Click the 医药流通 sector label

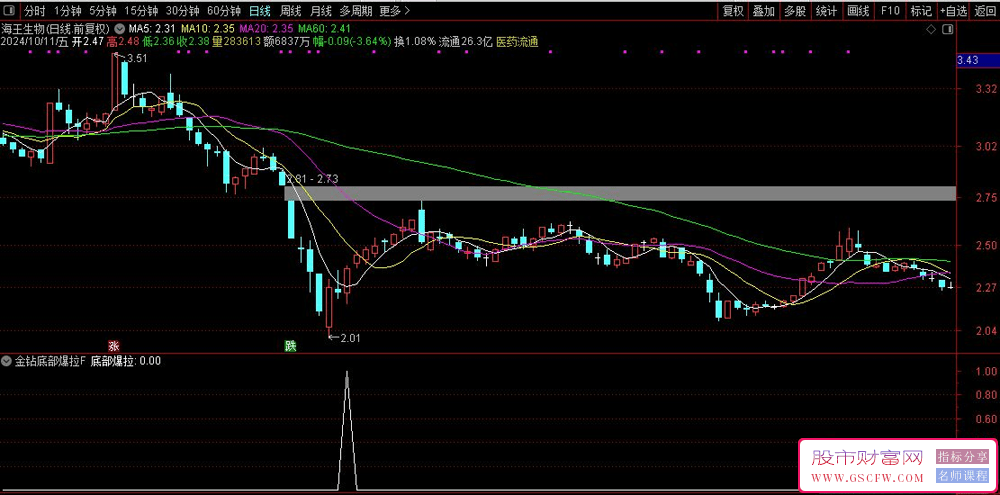pos(517,41)
